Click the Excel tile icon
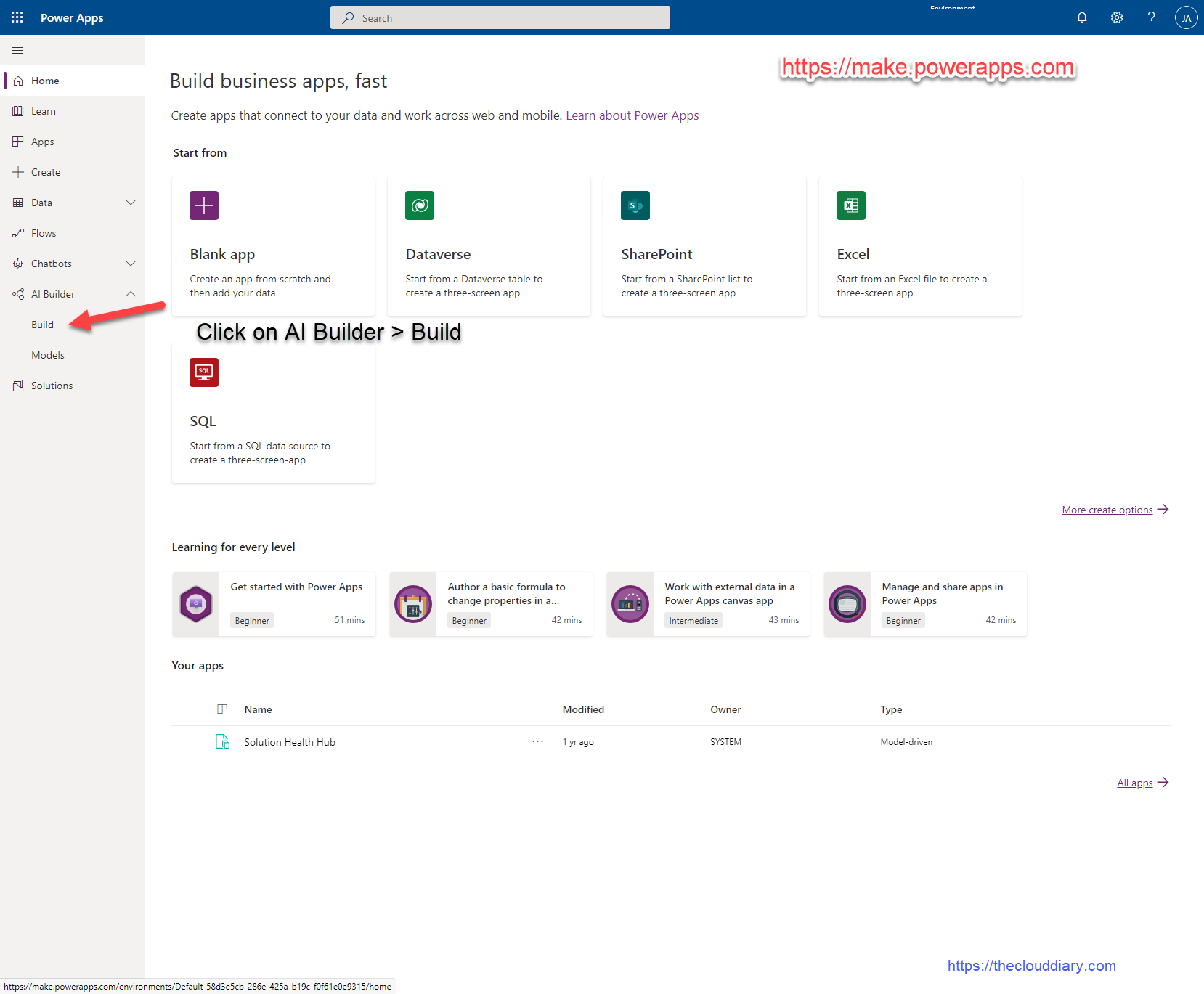The image size is (1204, 994). pyautogui.click(x=851, y=205)
